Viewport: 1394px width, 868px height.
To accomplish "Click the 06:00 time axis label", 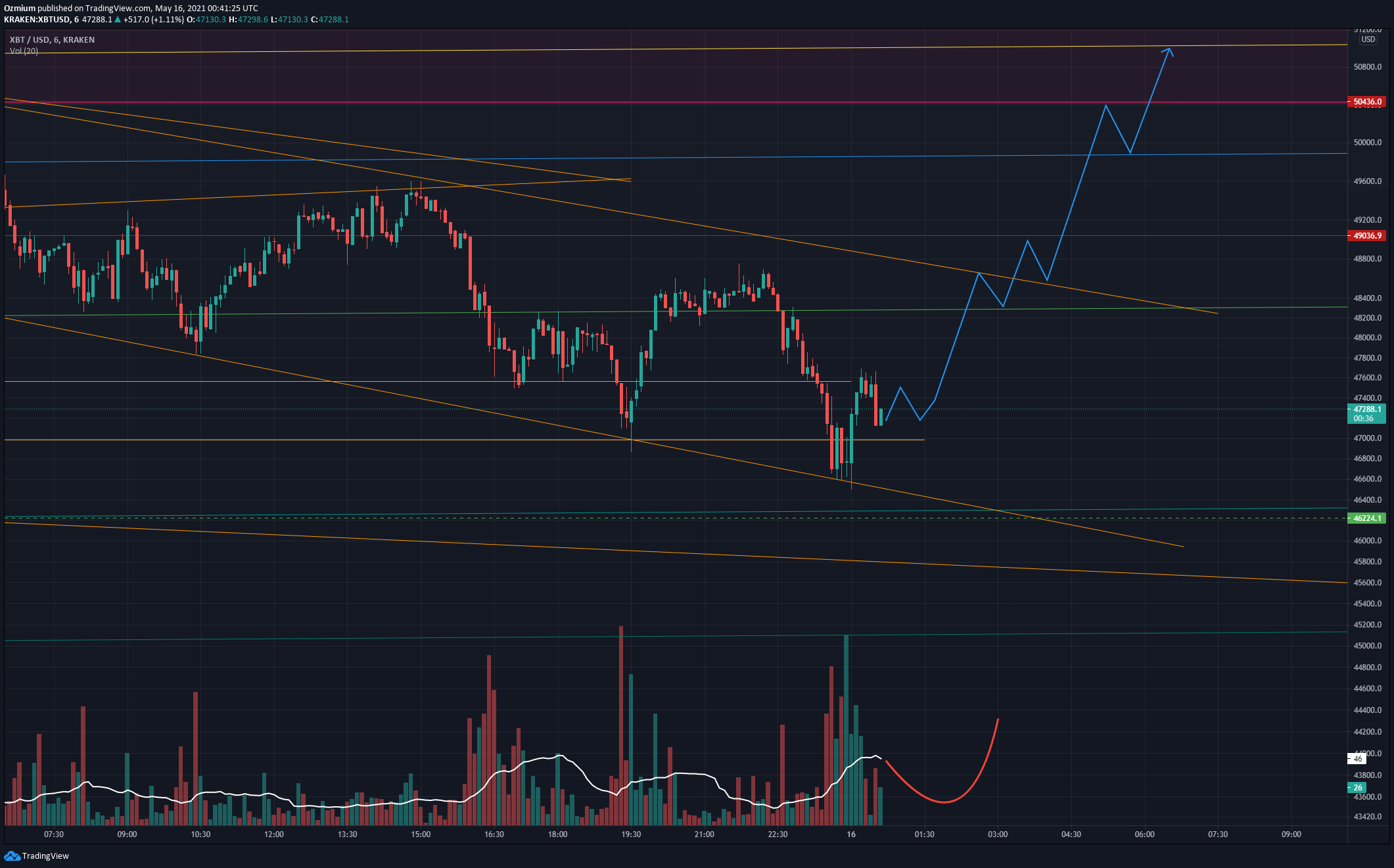I will point(1144,834).
